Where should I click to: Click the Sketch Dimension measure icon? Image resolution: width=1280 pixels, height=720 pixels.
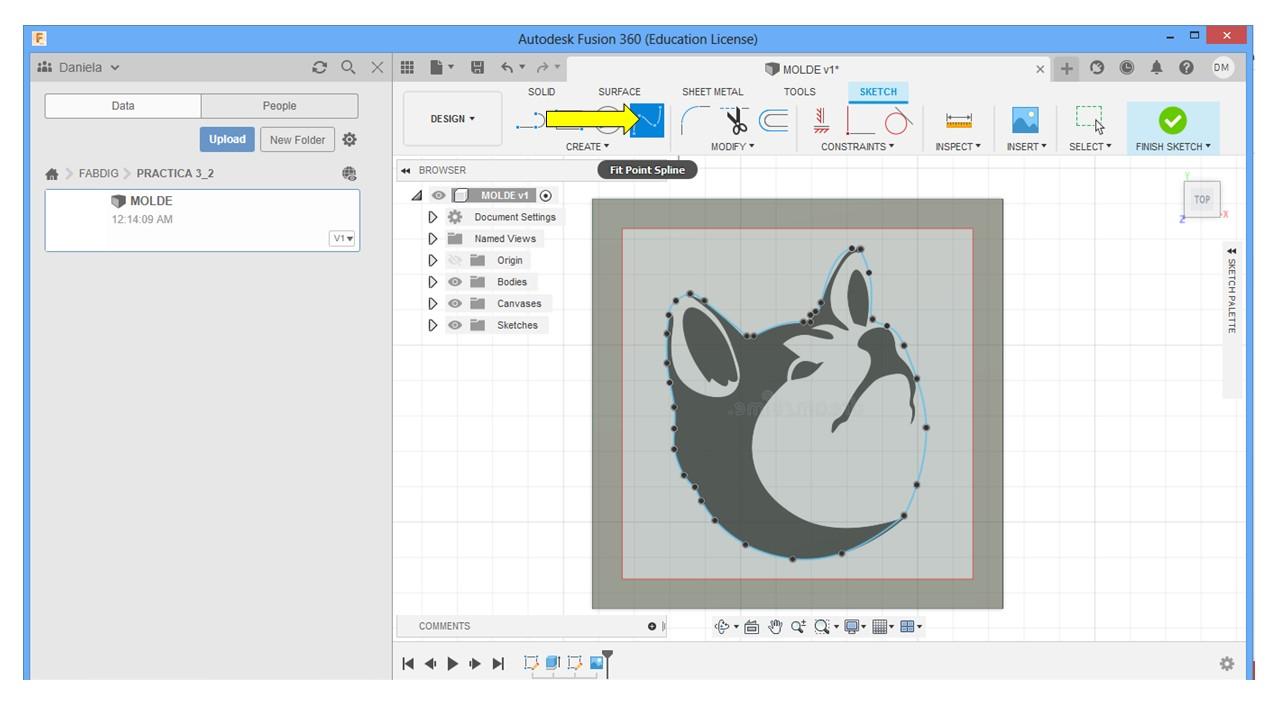(x=958, y=121)
